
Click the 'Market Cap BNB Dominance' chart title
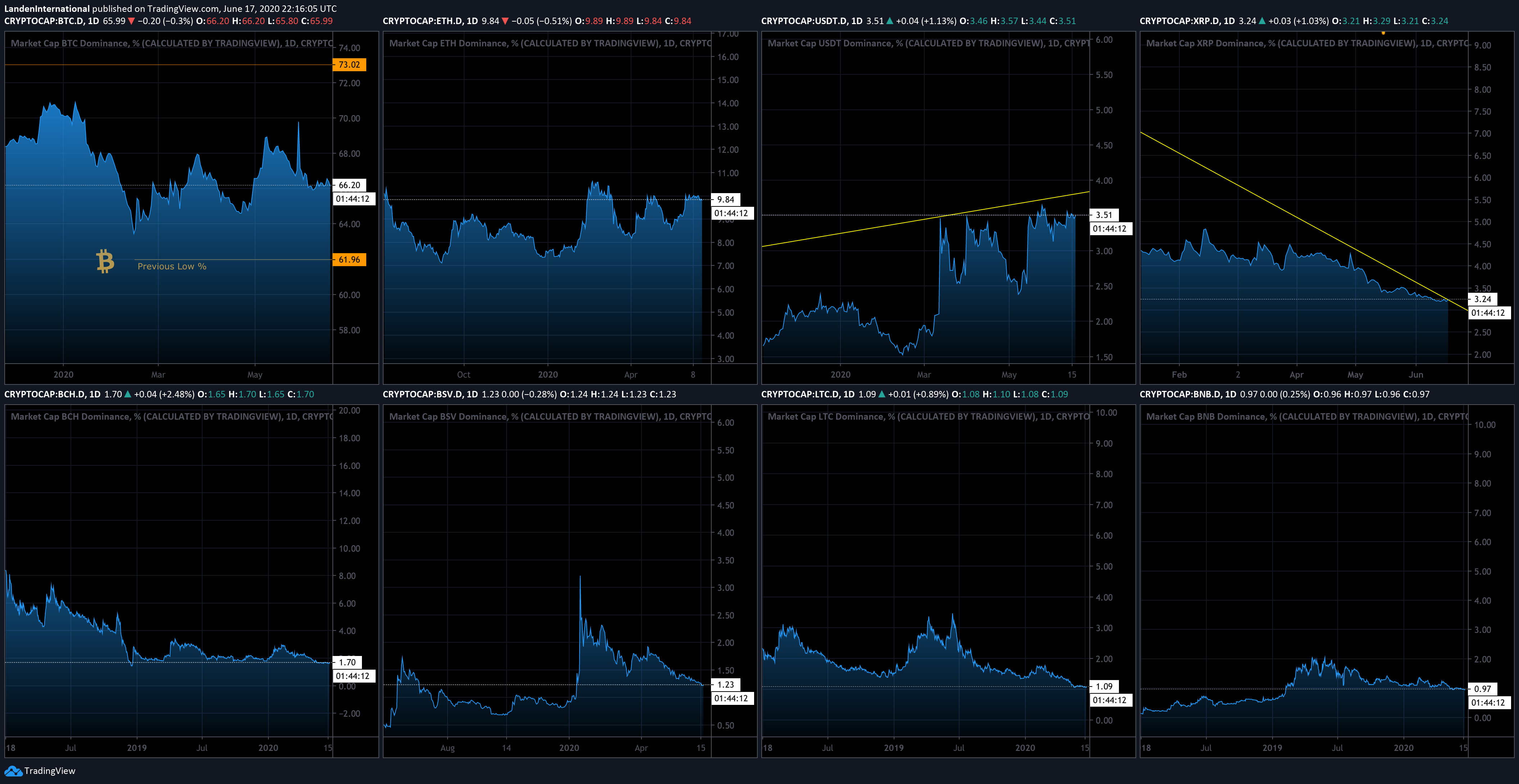(x=1307, y=417)
